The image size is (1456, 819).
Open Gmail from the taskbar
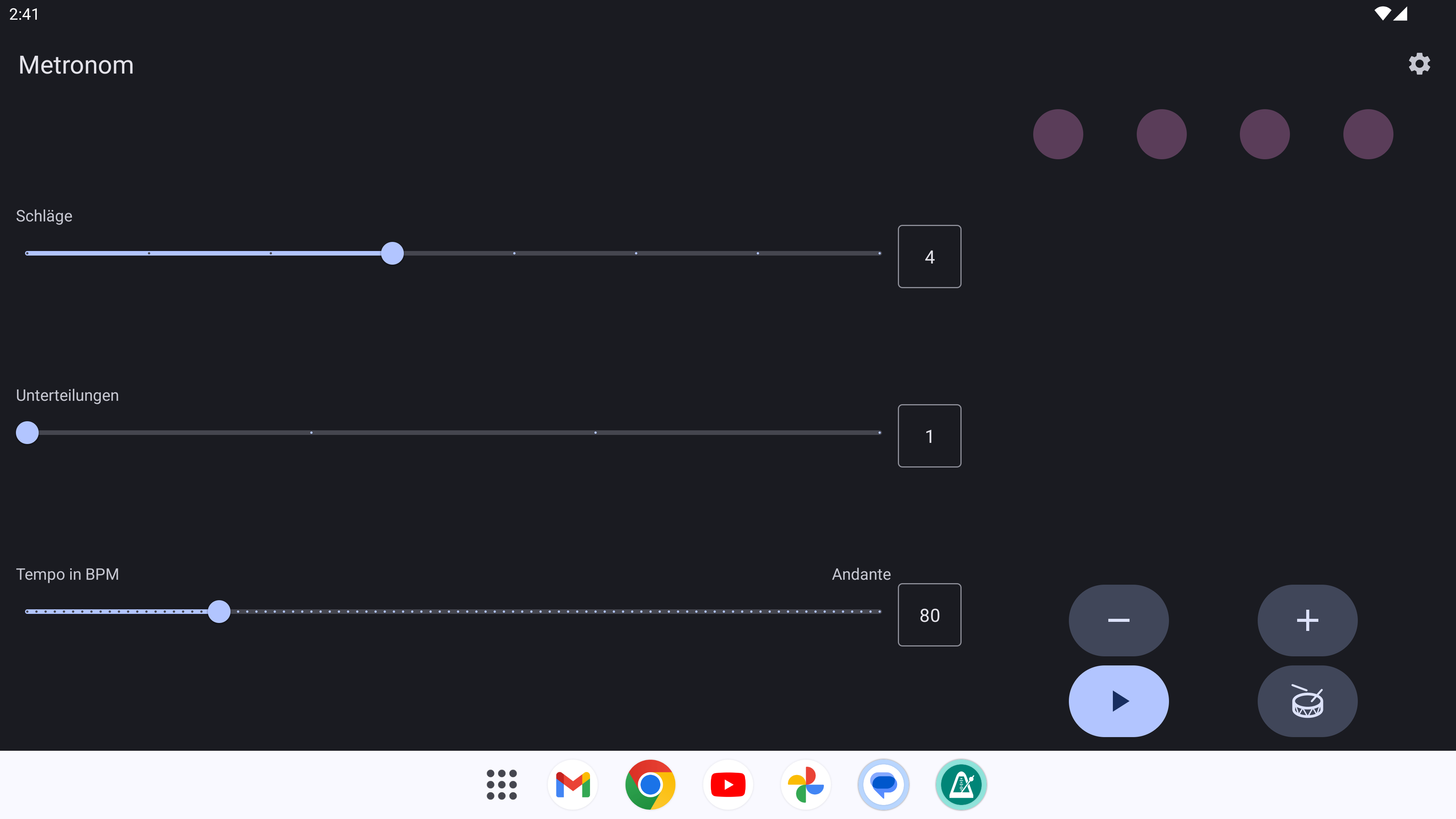pyautogui.click(x=573, y=784)
